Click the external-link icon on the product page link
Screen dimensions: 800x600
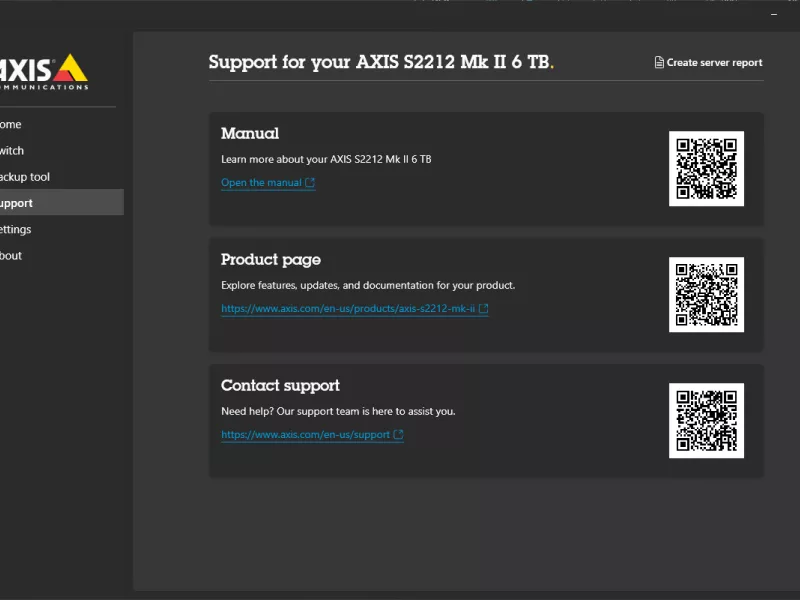483,309
